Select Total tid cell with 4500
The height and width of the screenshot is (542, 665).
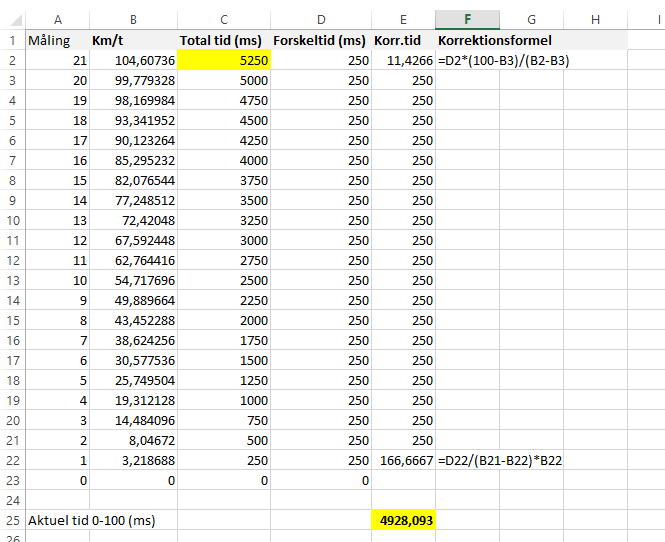(224, 120)
